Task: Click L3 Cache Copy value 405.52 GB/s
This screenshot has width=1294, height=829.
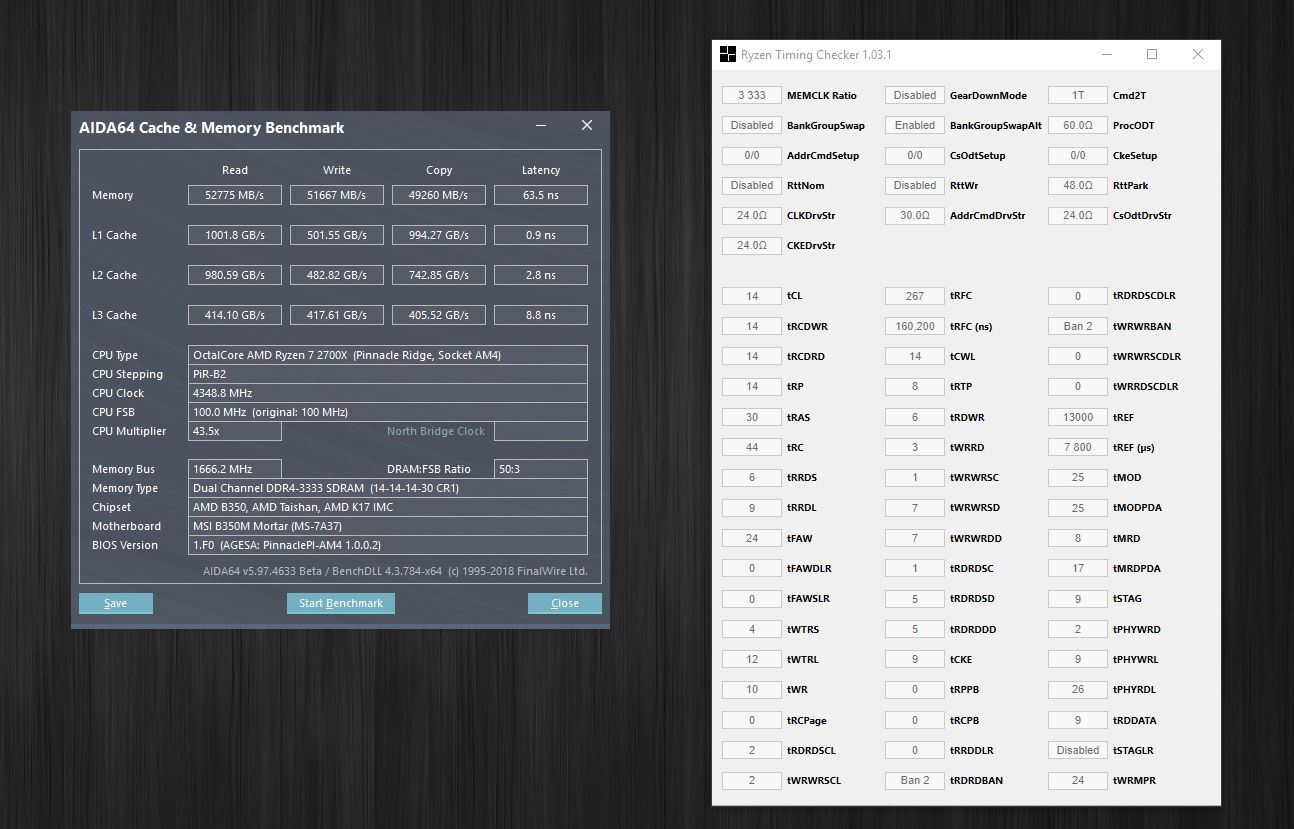Action: (439, 315)
